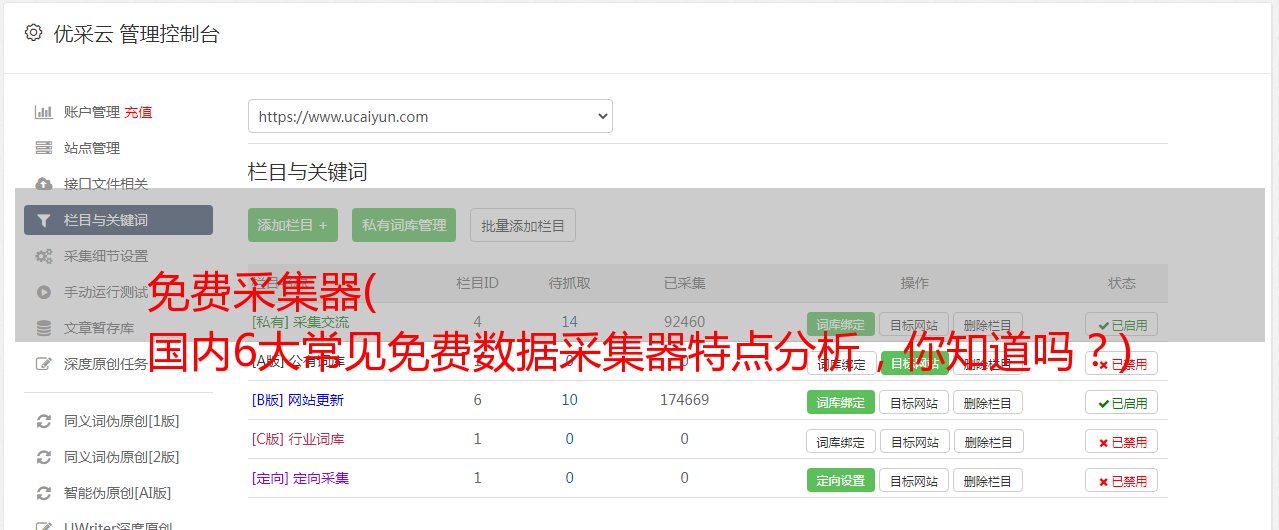Click the filter icon on 栏目与关键词
The height and width of the screenshot is (530, 1279).
(x=43, y=220)
